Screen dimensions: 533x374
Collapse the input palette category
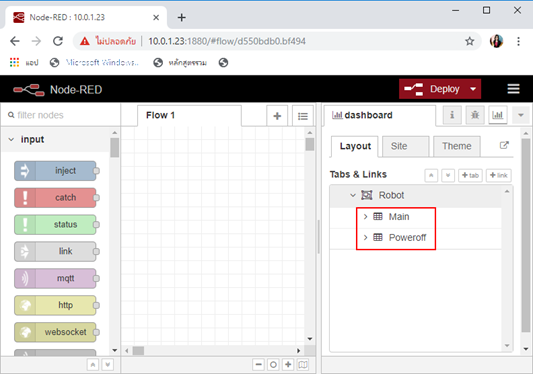(11, 139)
